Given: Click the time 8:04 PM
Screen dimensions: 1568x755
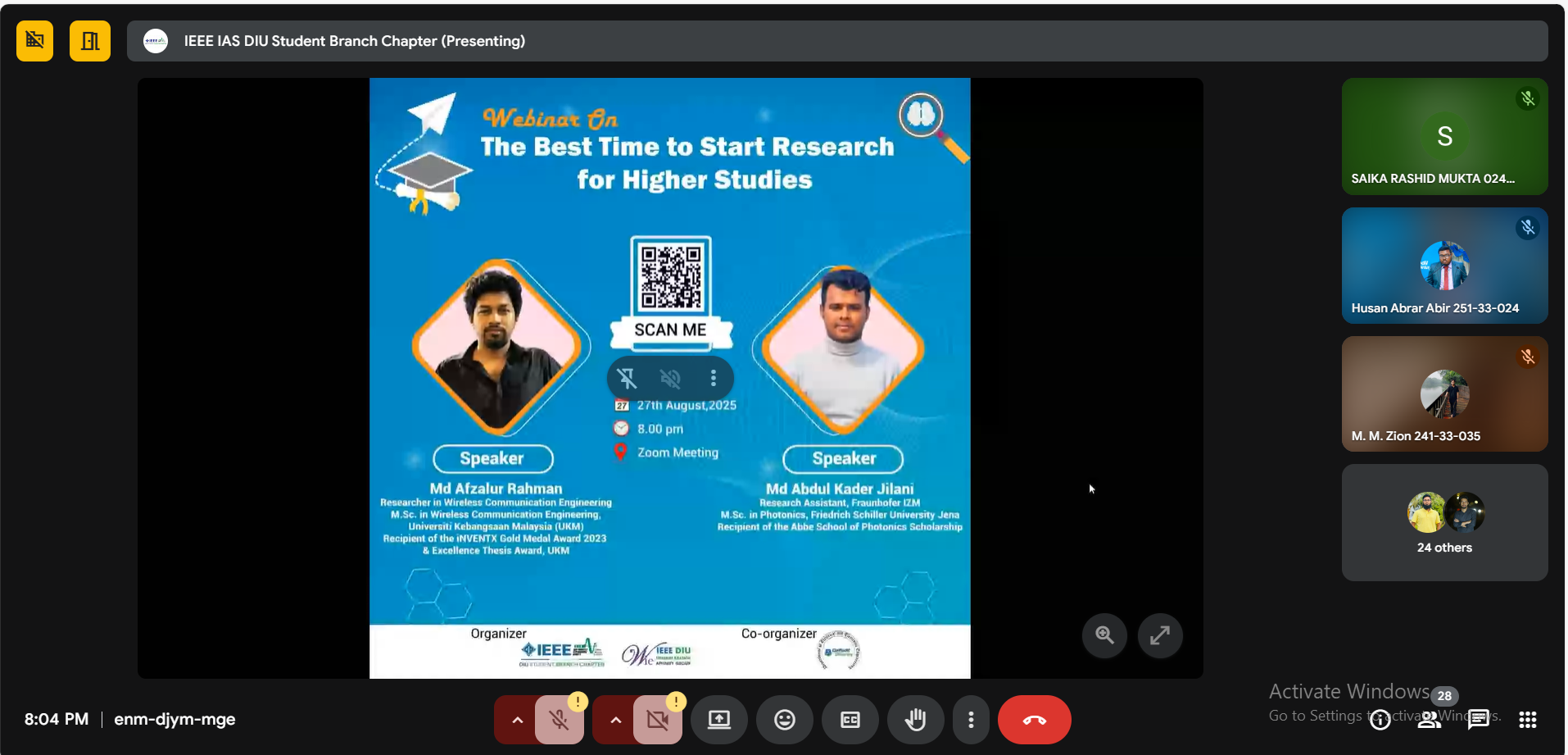Looking at the screenshot, I should click(x=57, y=719).
